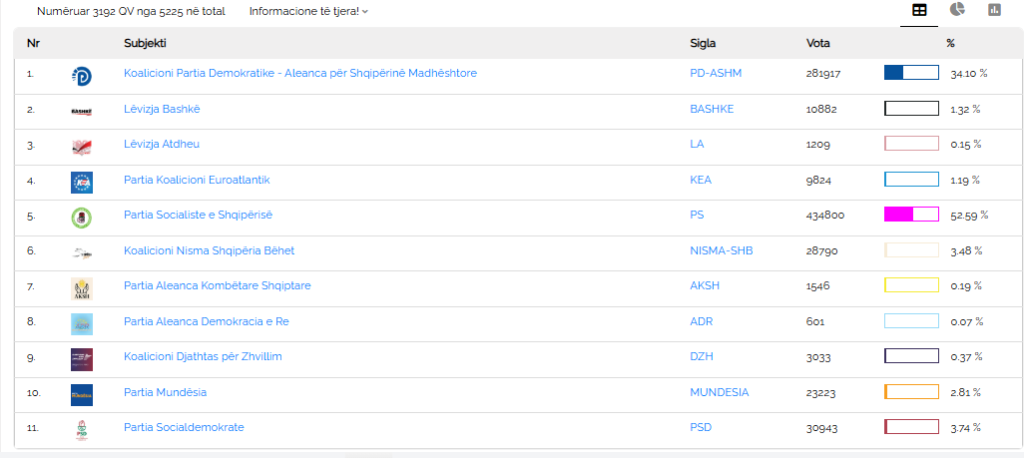
Task: Click the 'Vota' column header
Action: [818, 43]
